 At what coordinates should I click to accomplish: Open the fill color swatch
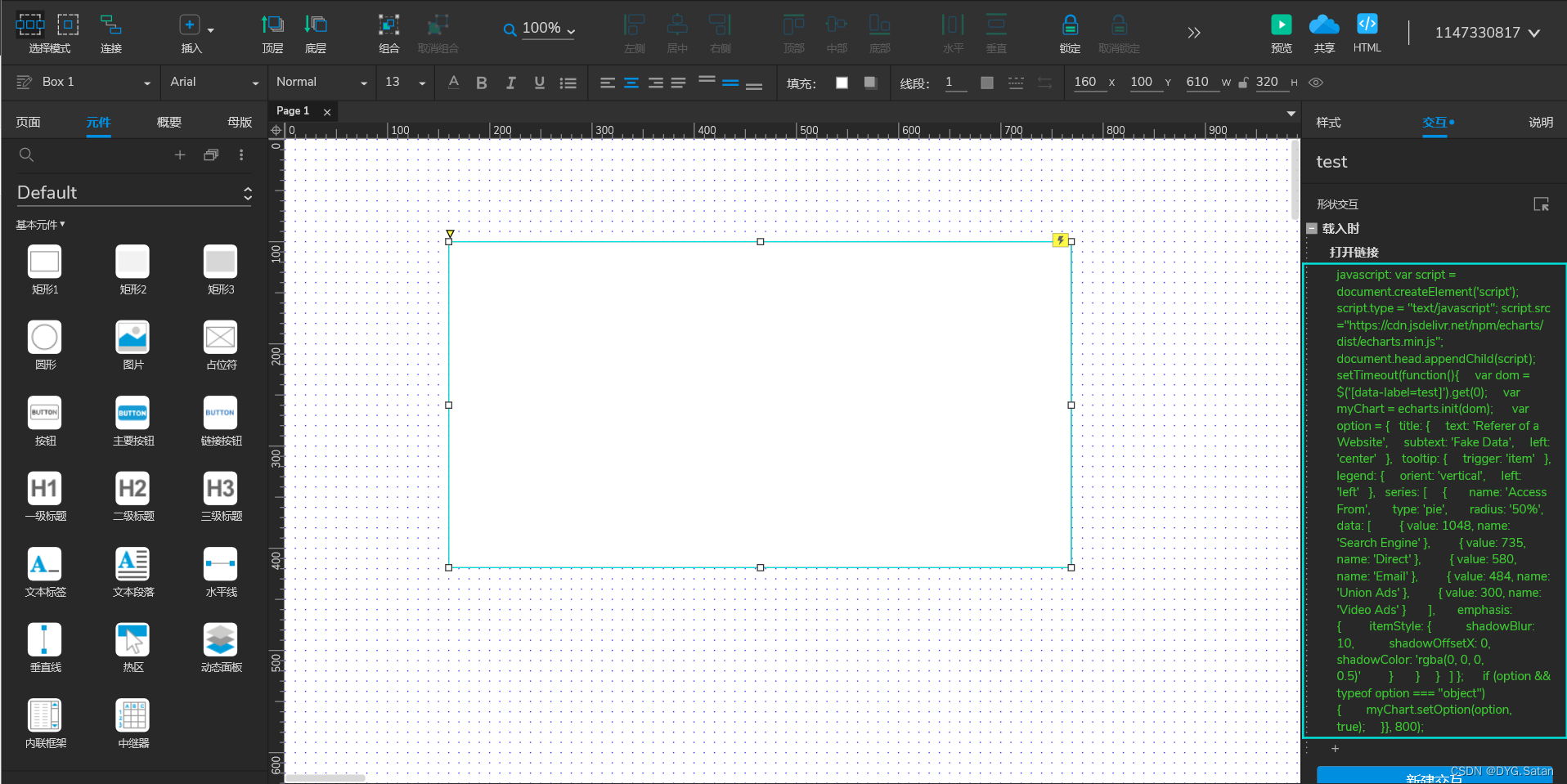[x=842, y=83]
